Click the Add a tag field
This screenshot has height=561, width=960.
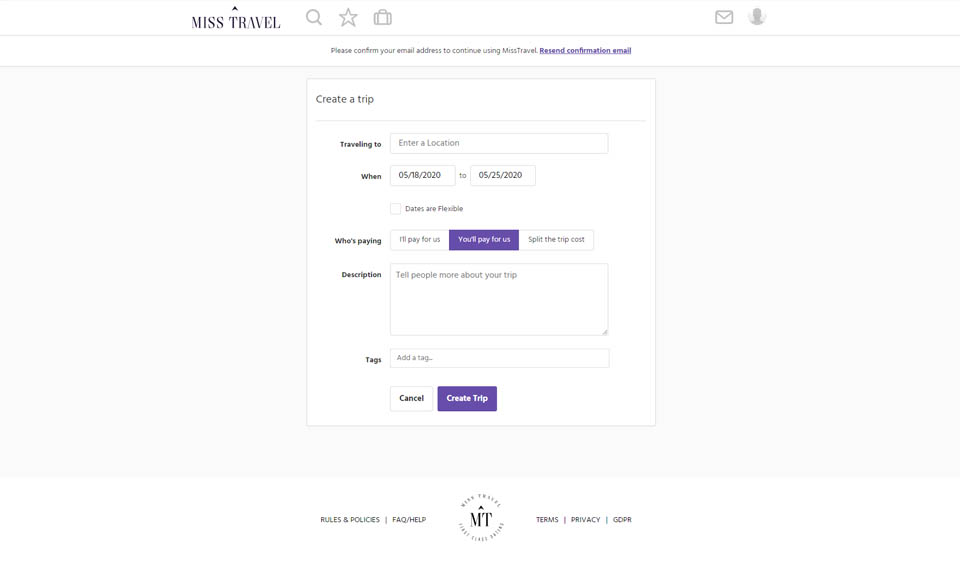(x=498, y=358)
